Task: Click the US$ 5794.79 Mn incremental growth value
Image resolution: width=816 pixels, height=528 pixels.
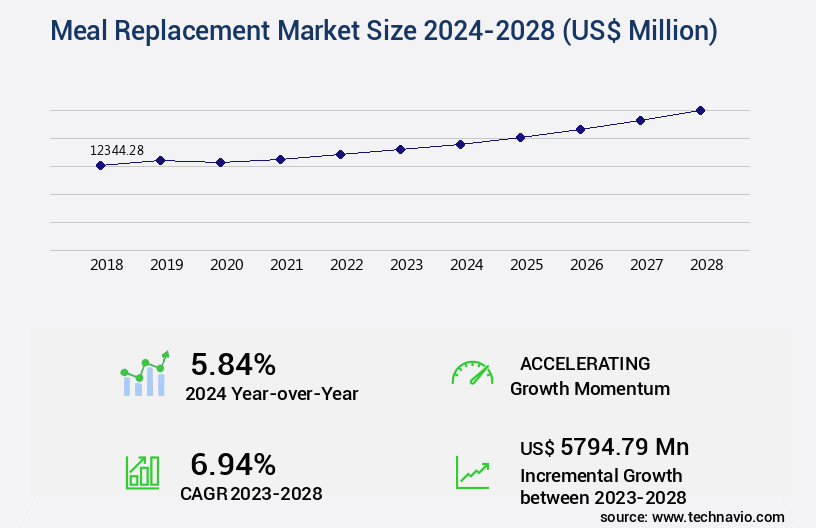Action: click(x=604, y=447)
